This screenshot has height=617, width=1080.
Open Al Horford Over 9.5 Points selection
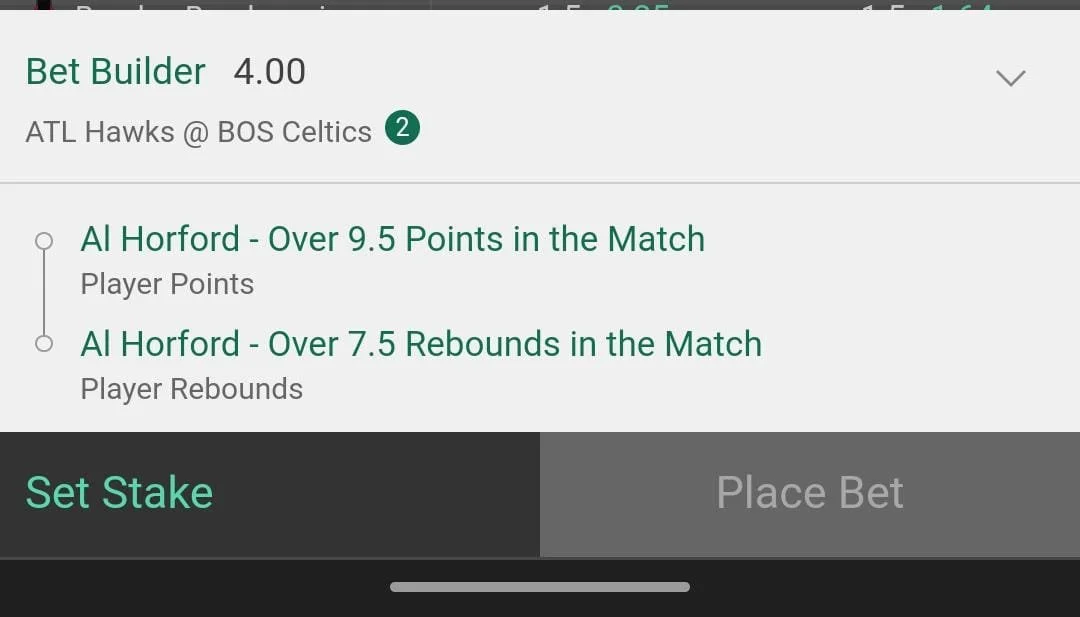click(x=393, y=240)
